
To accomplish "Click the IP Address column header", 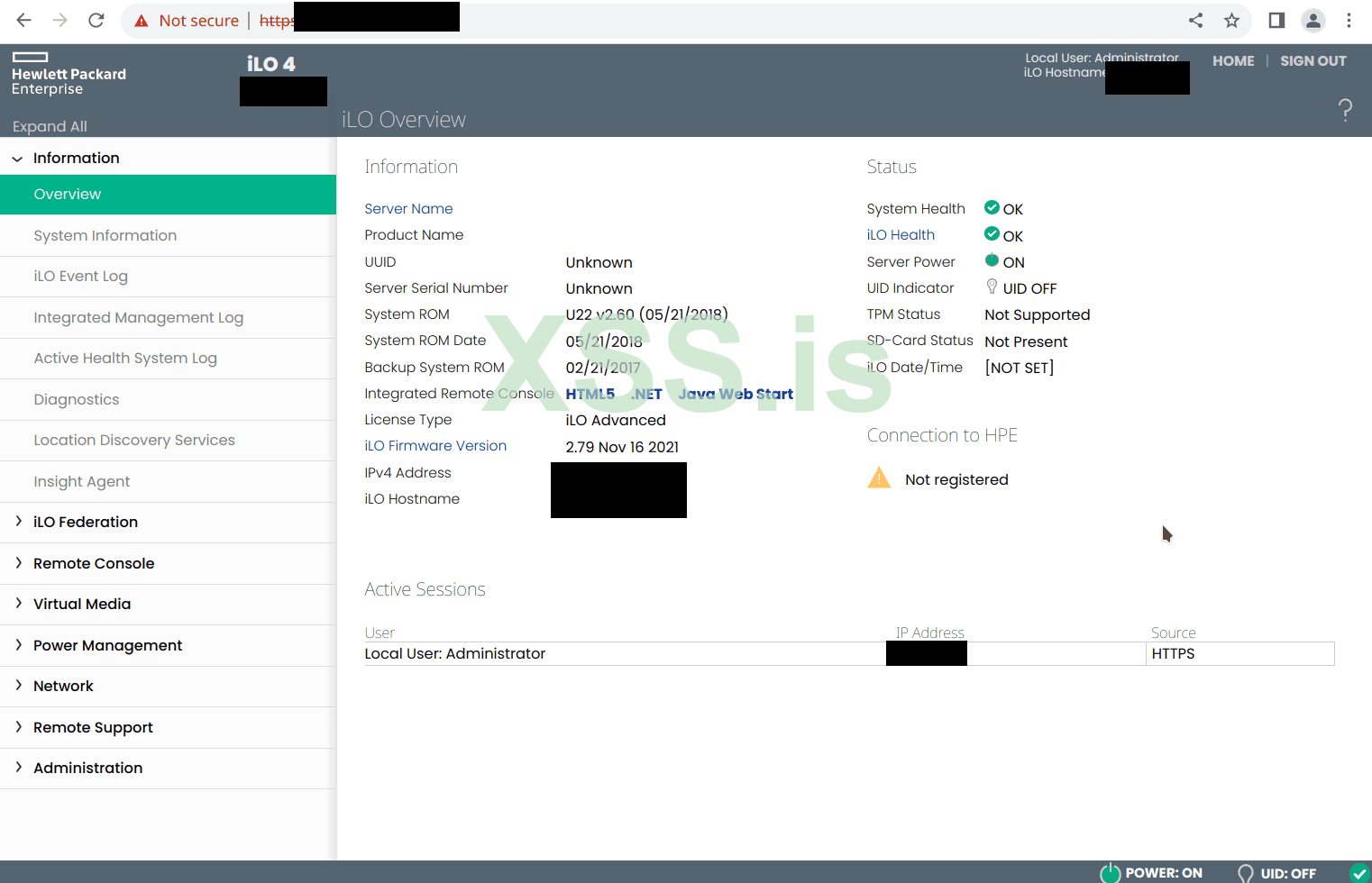I will click(930, 633).
